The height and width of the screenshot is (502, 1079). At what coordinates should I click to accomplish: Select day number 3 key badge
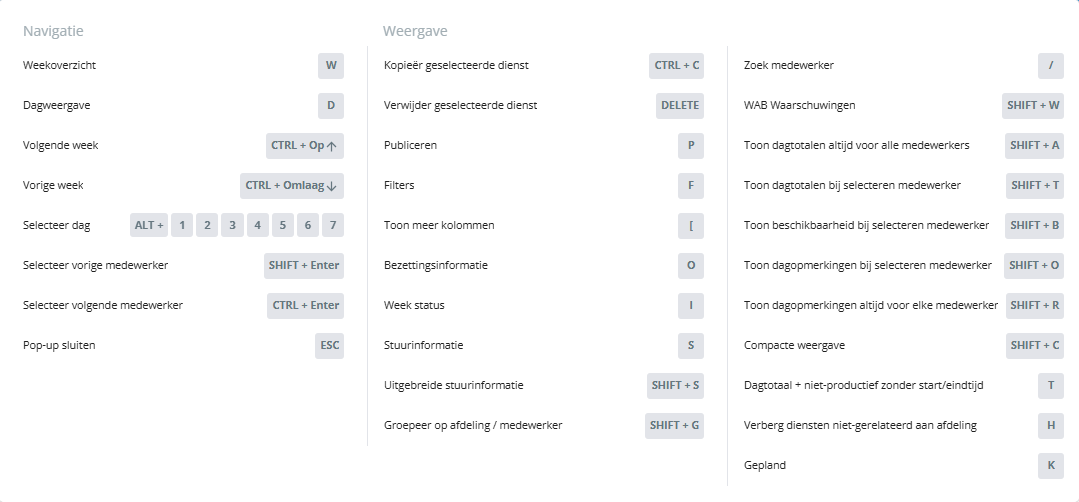(232, 226)
